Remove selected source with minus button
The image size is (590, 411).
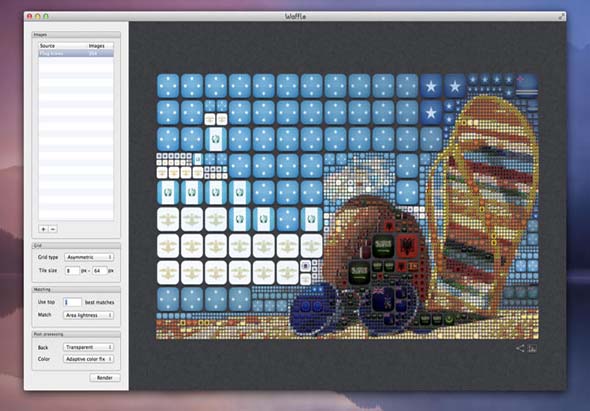(53, 229)
